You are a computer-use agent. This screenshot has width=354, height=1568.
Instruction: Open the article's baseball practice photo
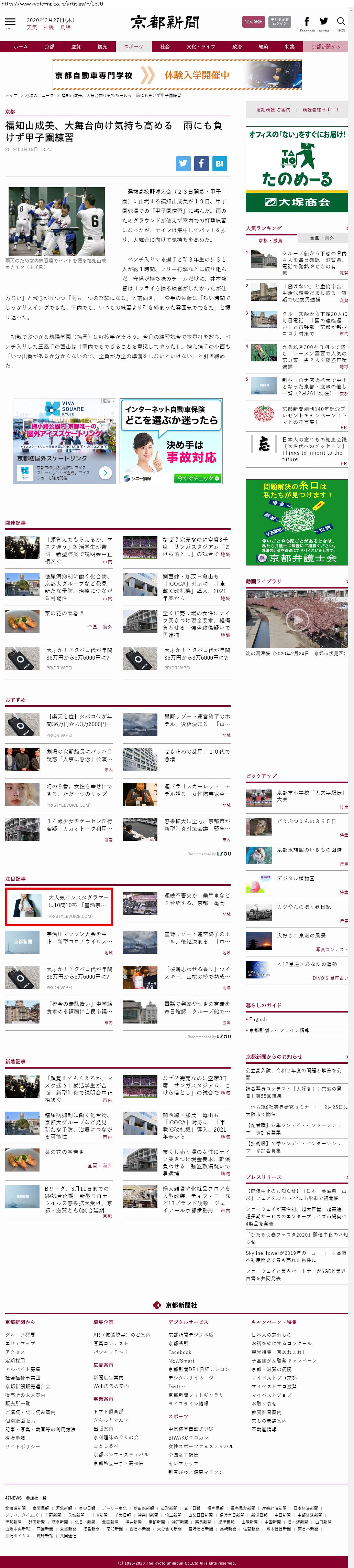(56, 222)
